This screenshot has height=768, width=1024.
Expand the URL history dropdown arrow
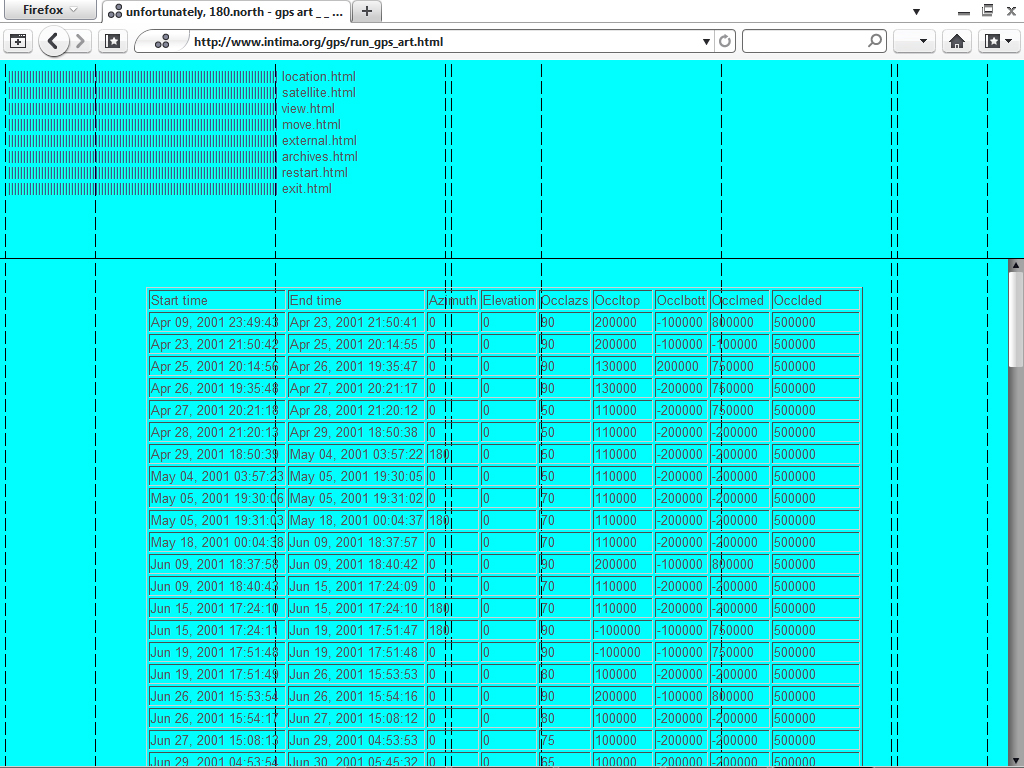pos(706,42)
